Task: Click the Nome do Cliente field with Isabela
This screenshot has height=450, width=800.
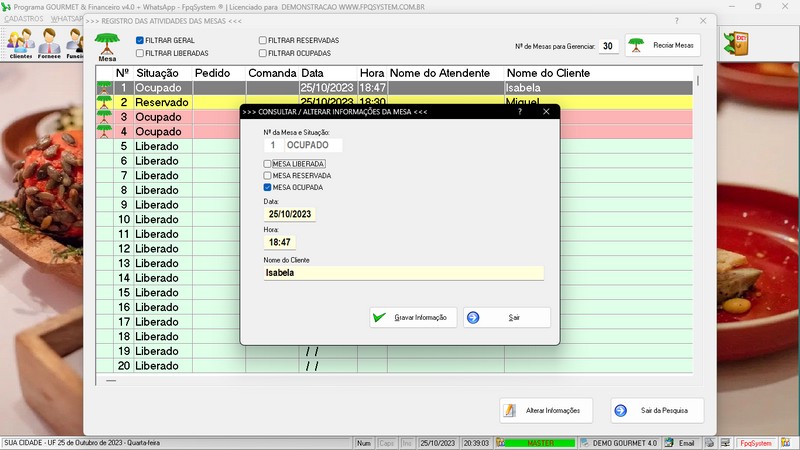Action: coord(404,273)
